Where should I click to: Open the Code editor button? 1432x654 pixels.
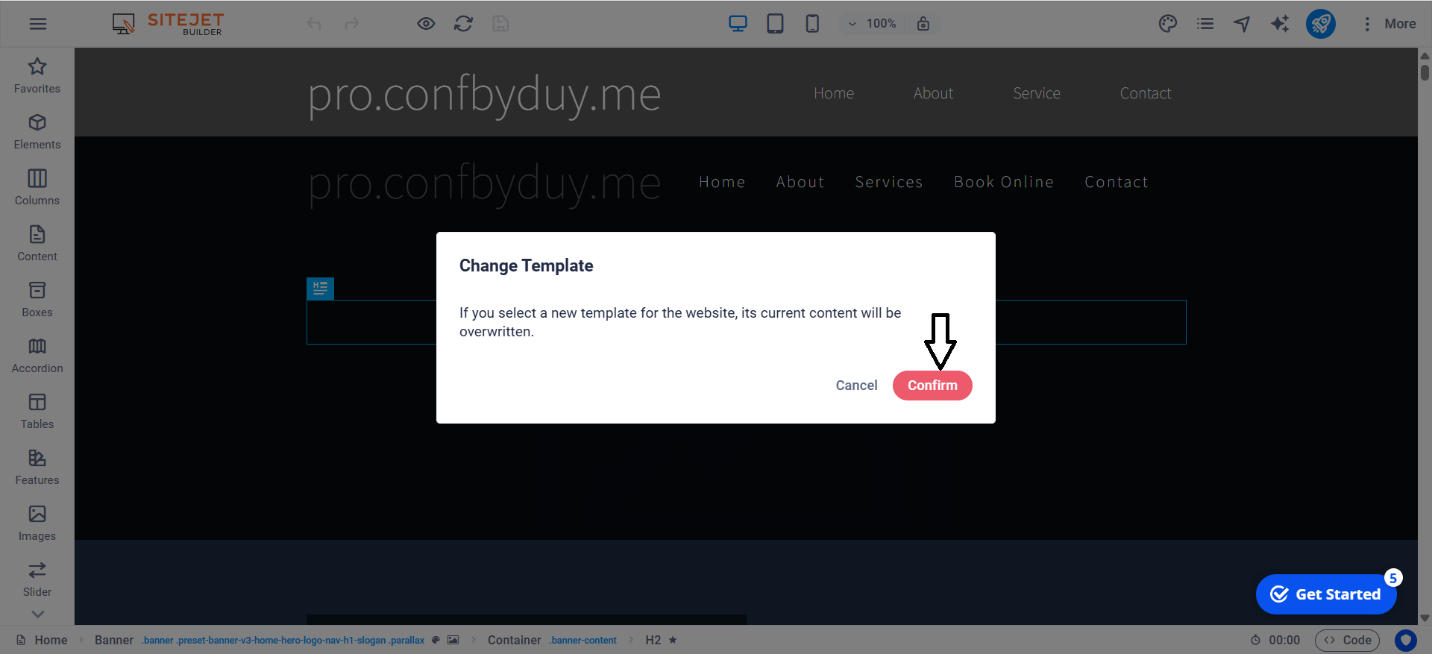click(x=1347, y=640)
